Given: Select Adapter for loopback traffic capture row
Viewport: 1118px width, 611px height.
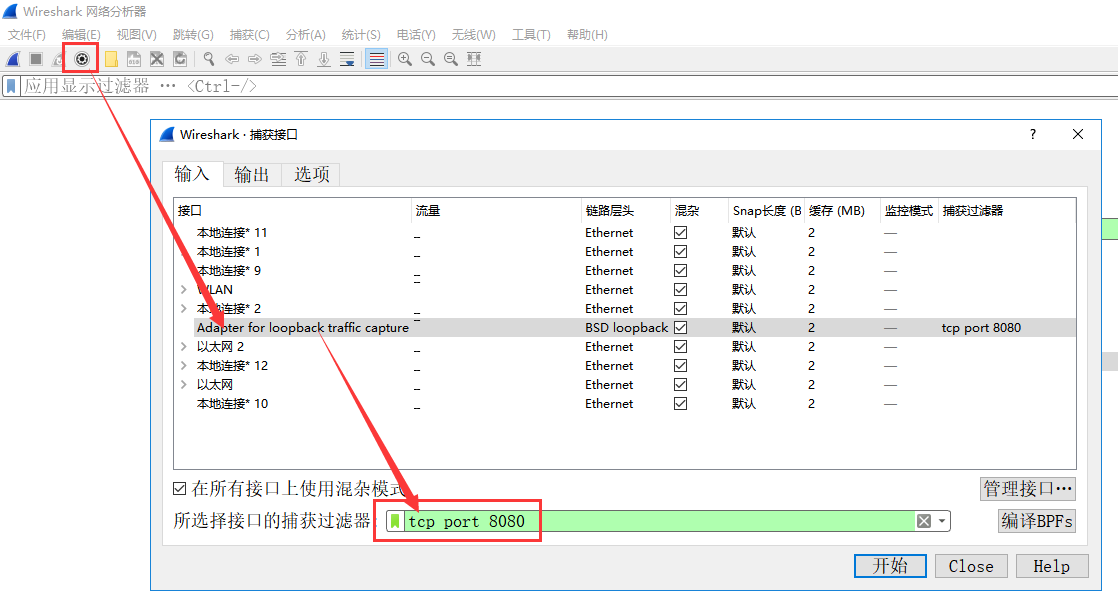Looking at the screenshot, I should [635, 327].
